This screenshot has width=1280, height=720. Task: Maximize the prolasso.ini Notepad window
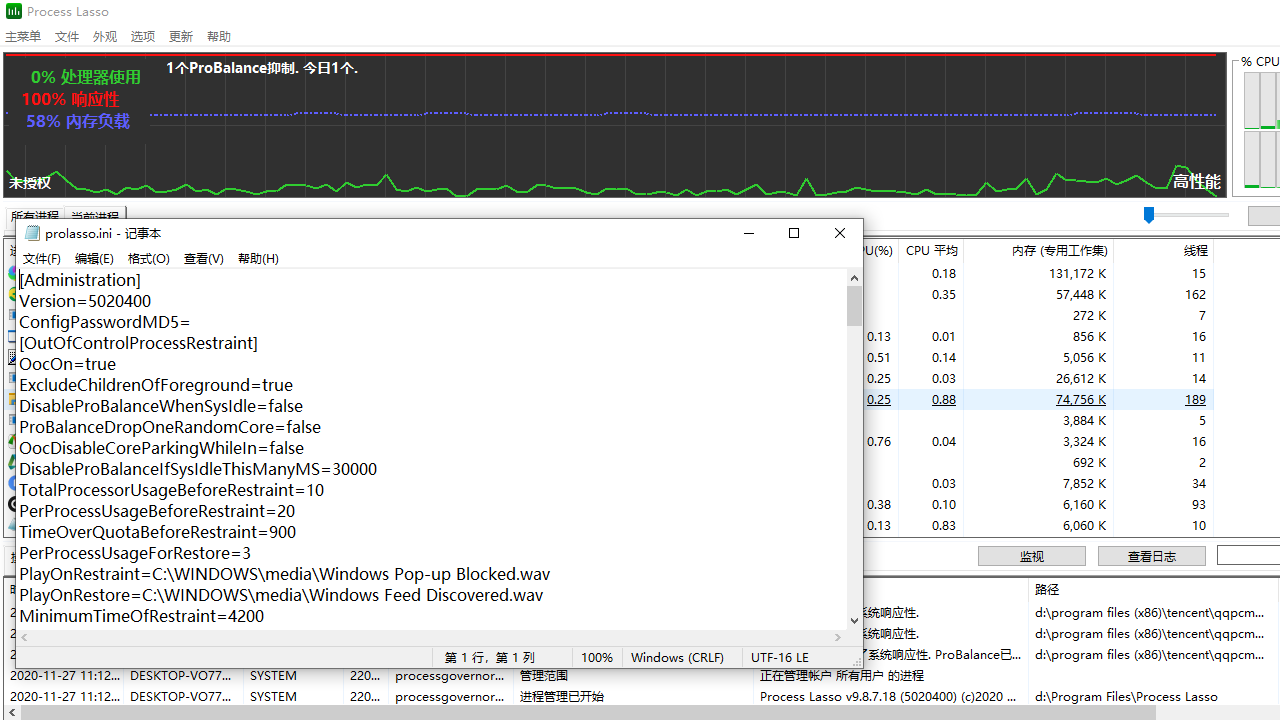tap(794, 233)
